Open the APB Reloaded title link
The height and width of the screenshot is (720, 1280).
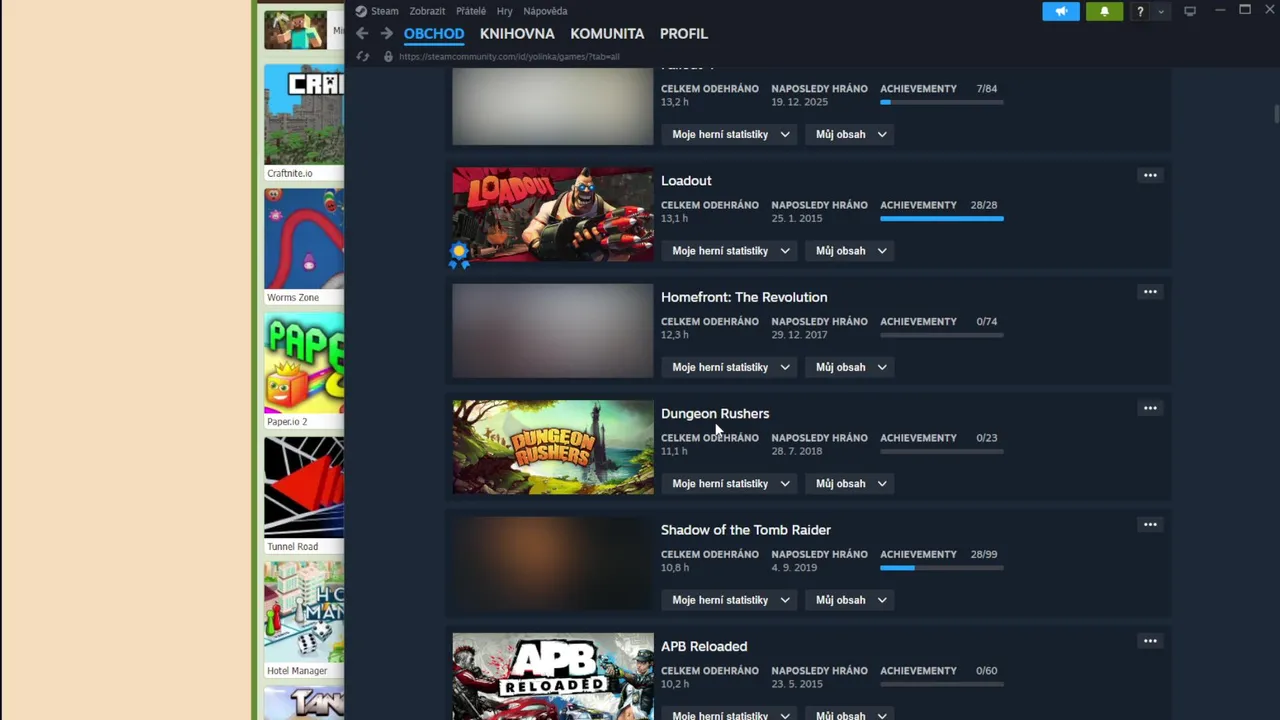704,647
